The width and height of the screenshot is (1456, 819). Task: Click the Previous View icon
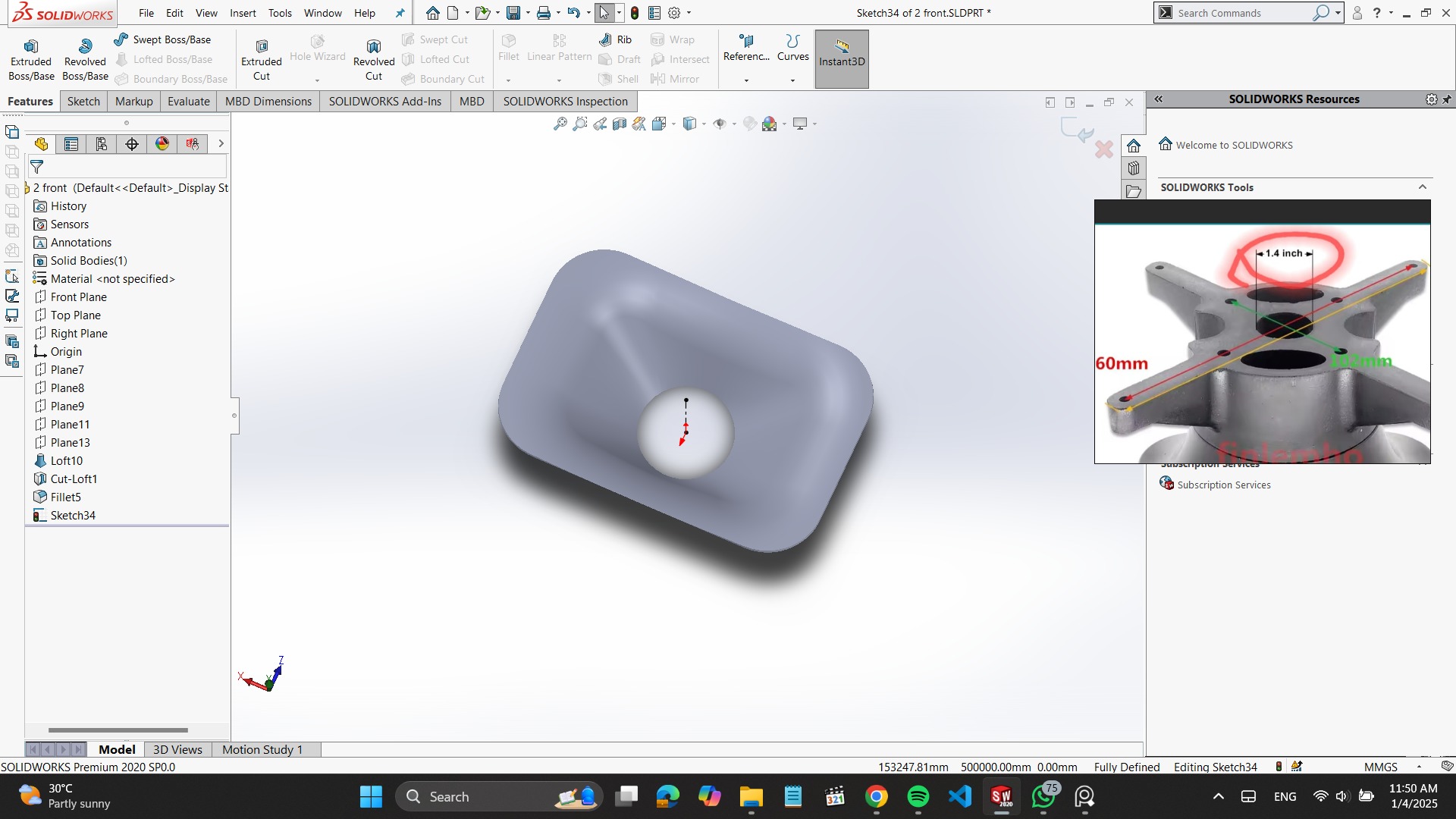click(x=600, y=124)
